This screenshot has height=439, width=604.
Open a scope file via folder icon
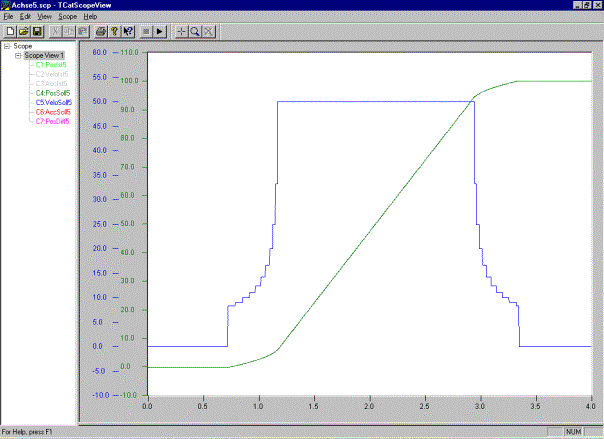coord(21,31)
